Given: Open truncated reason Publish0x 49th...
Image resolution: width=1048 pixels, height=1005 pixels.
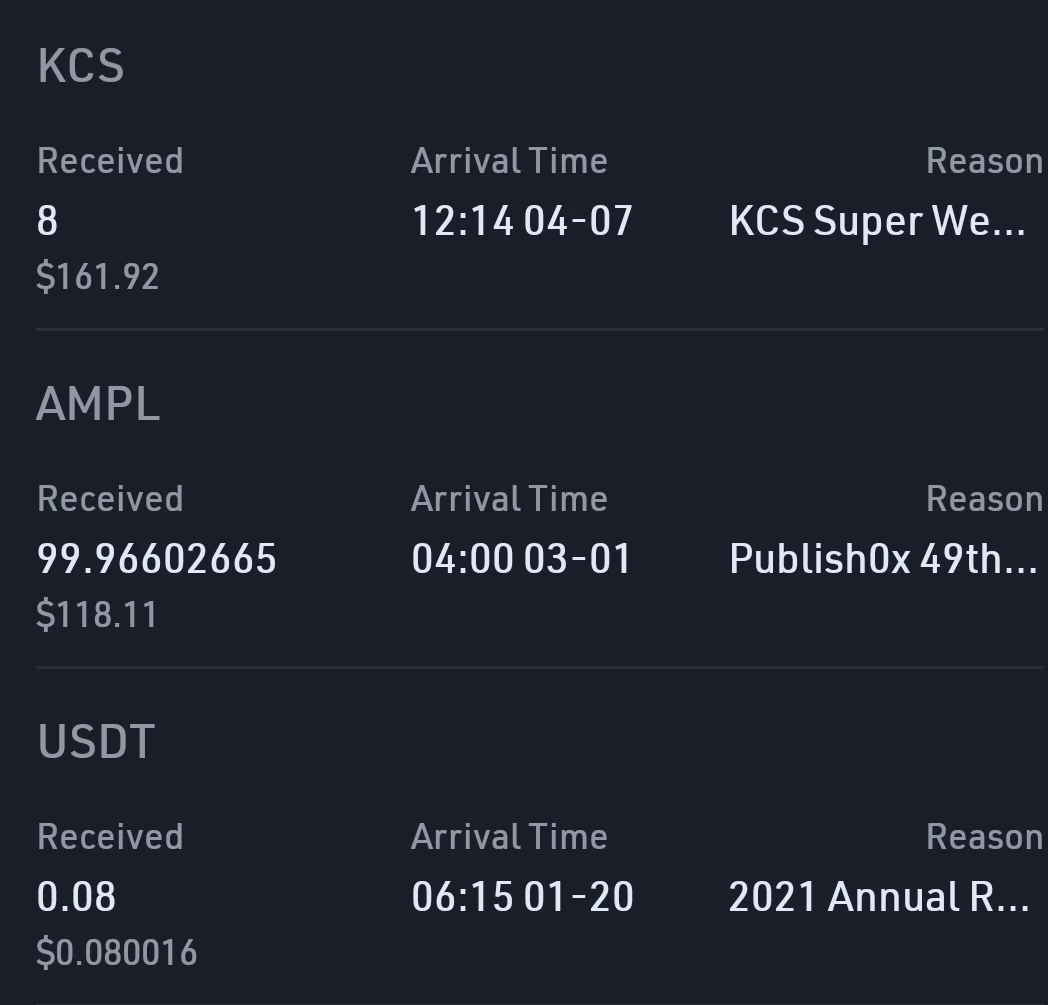Looking at the screenshot, I should (x=883, y=559).
